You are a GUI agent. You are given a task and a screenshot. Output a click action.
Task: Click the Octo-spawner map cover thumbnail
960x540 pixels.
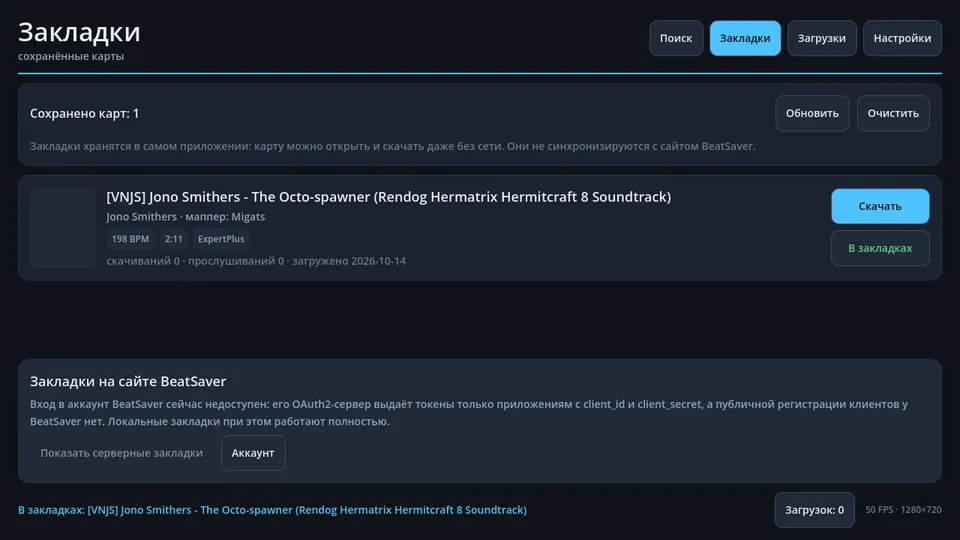[63, 228]
